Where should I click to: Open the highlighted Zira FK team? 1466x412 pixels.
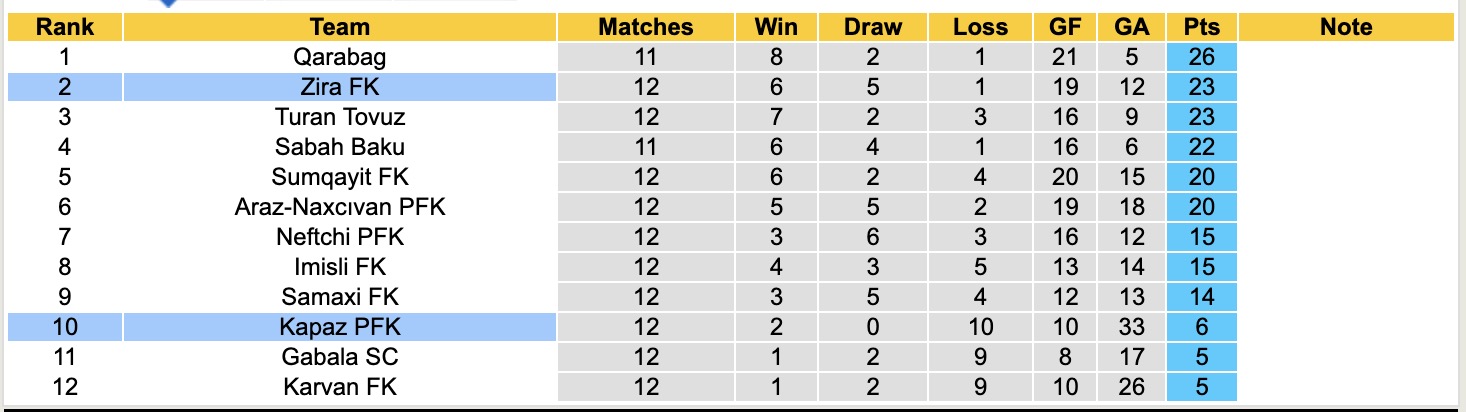click(x=340, y=87)
